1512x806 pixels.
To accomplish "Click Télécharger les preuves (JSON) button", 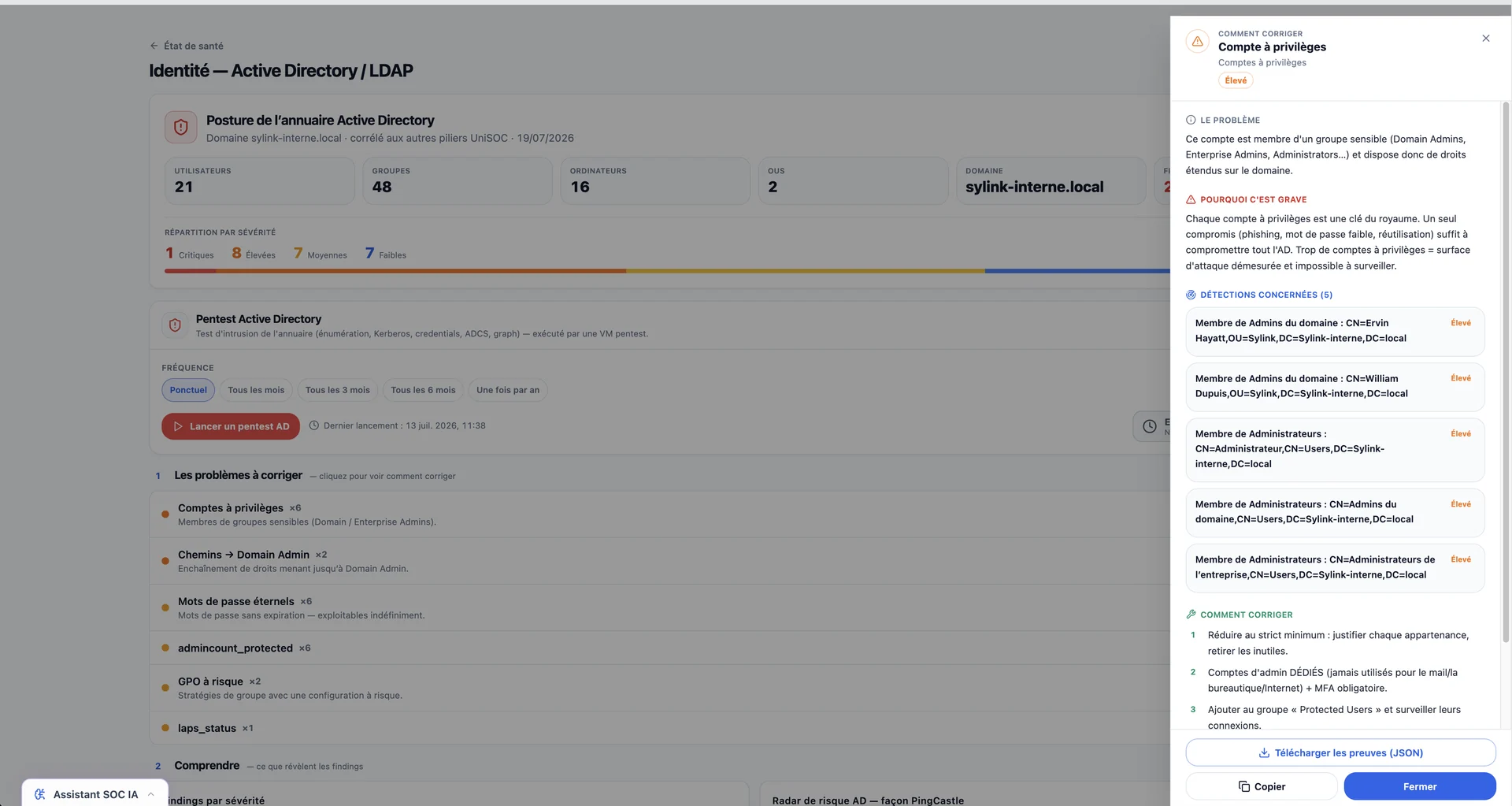I will (1340, 752).
